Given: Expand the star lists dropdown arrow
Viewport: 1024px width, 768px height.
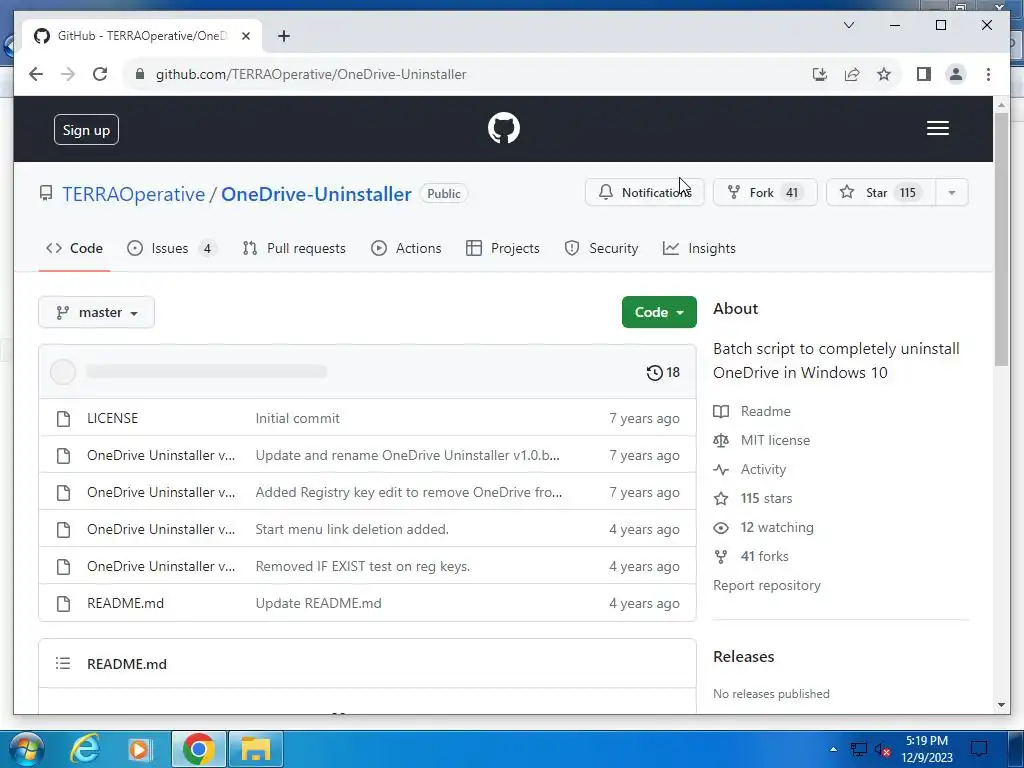Looking at the screenshot, I should click(x=952, y=193).
